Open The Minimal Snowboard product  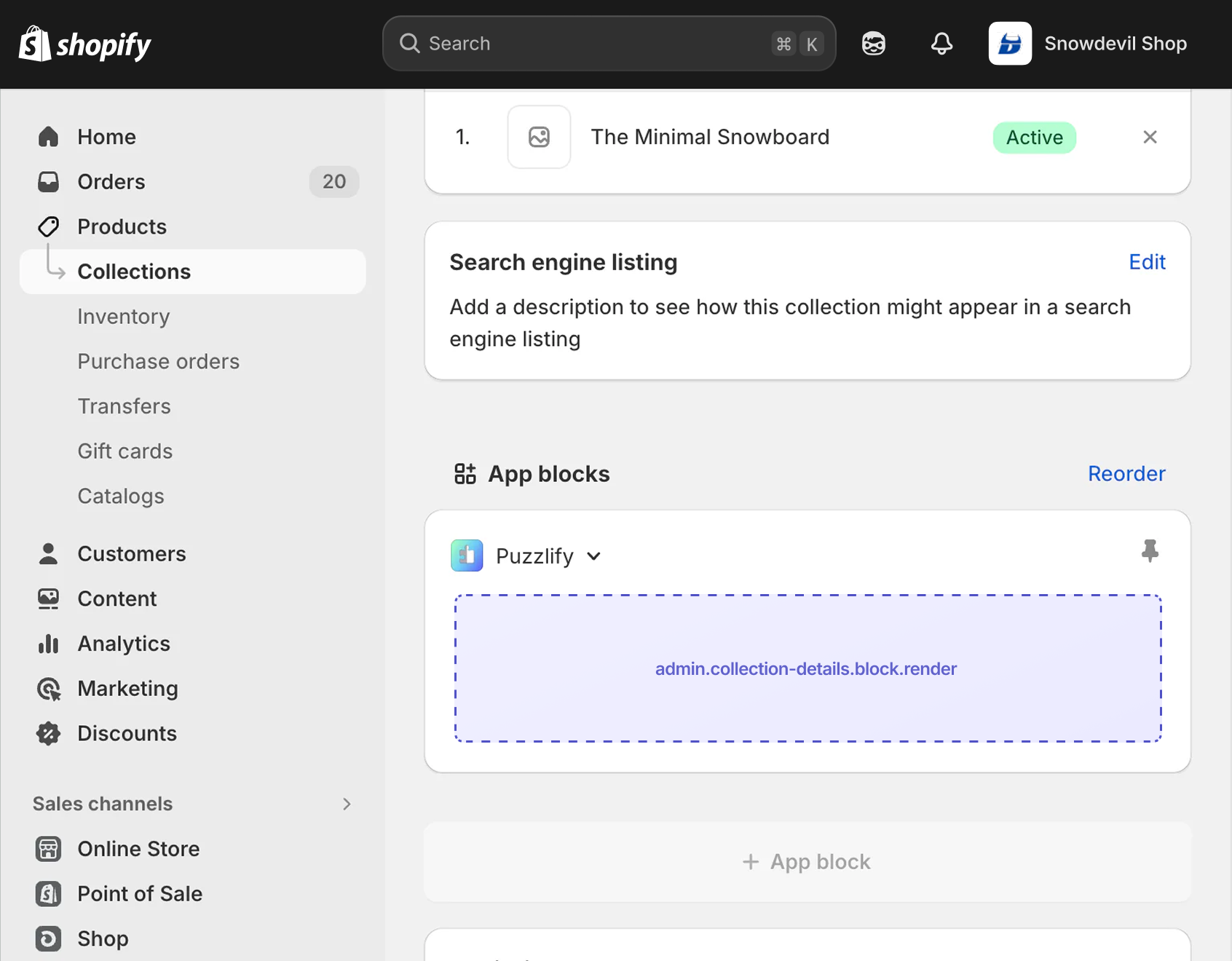(710, 137)
